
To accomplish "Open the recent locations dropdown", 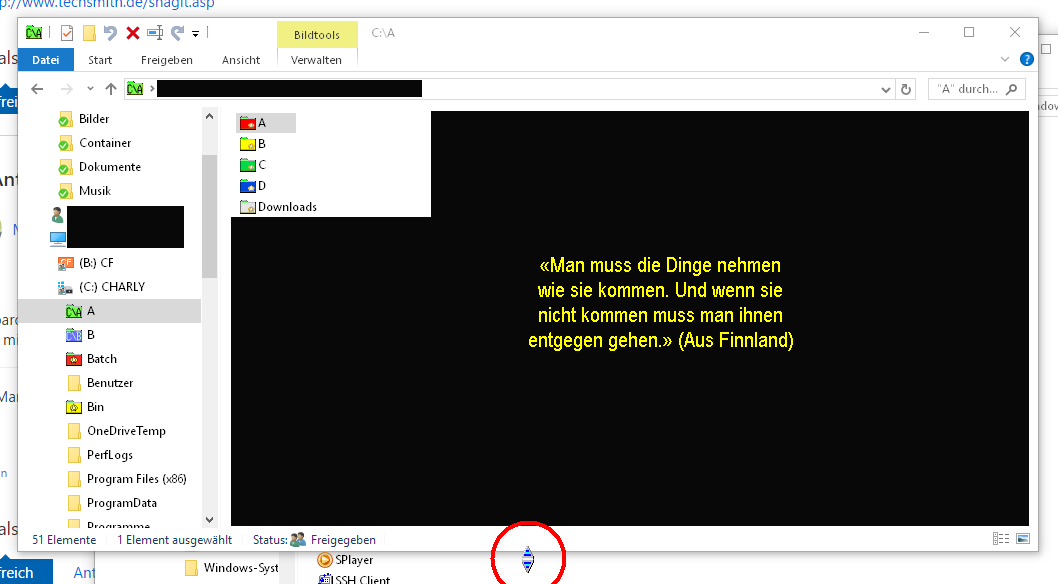I will 90,89.
